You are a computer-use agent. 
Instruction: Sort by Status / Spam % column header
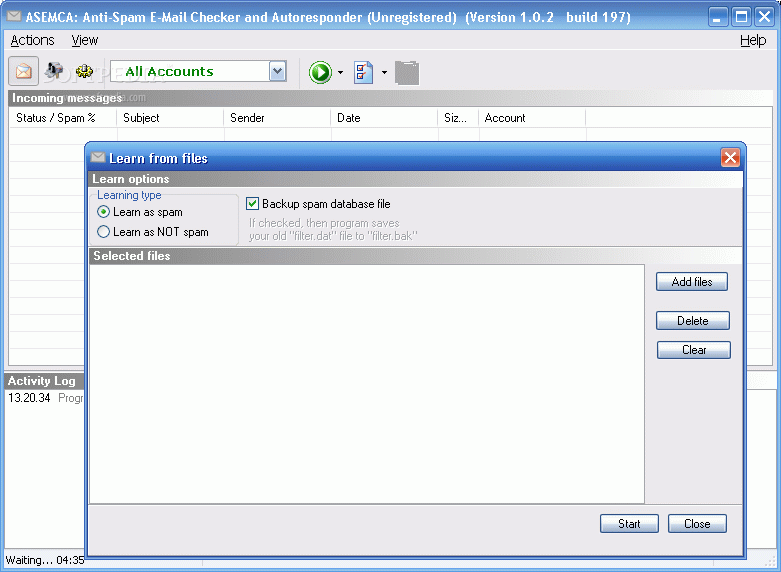63,118
